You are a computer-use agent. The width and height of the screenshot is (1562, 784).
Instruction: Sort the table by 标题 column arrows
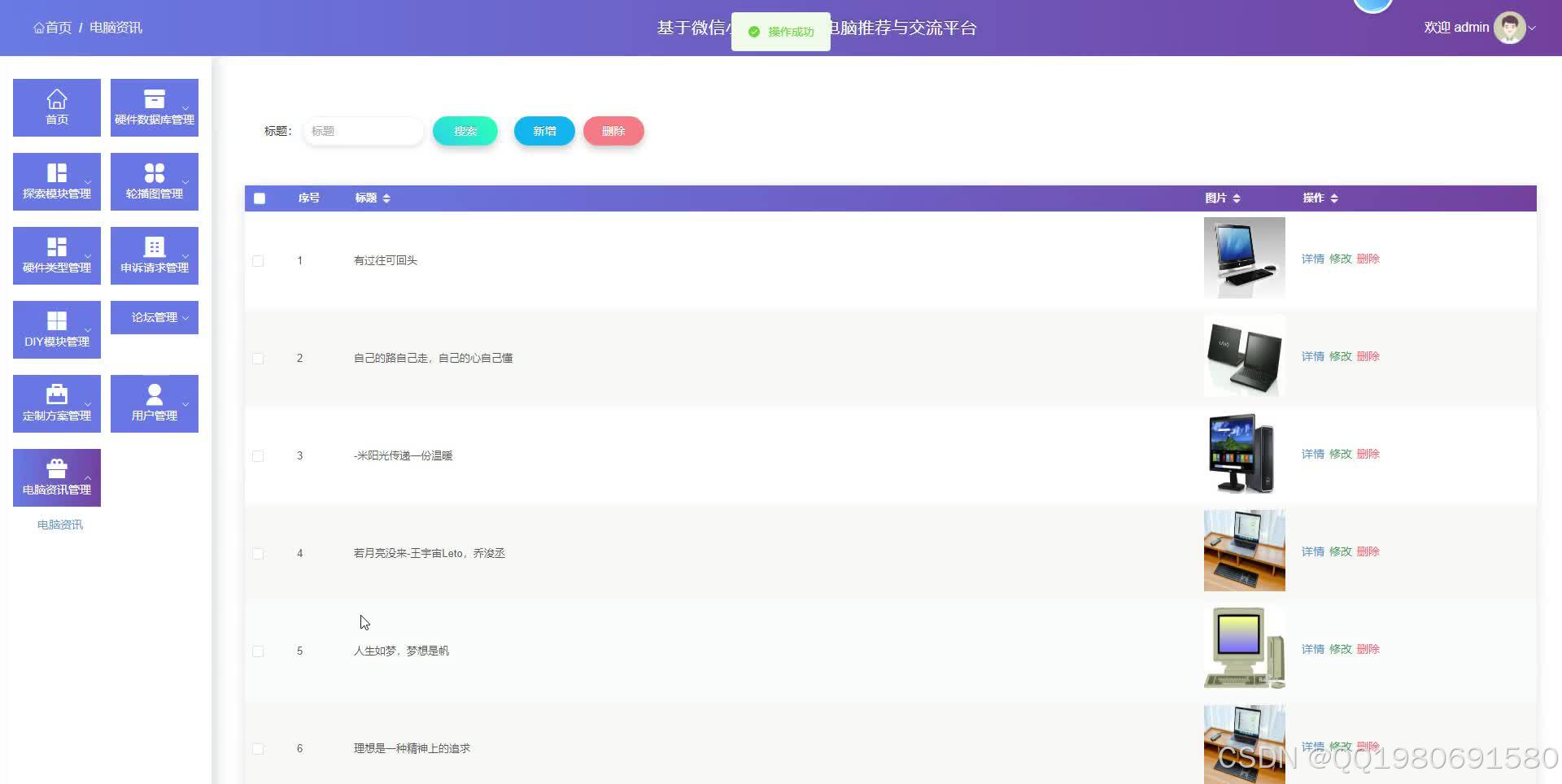tap(387, 198)
